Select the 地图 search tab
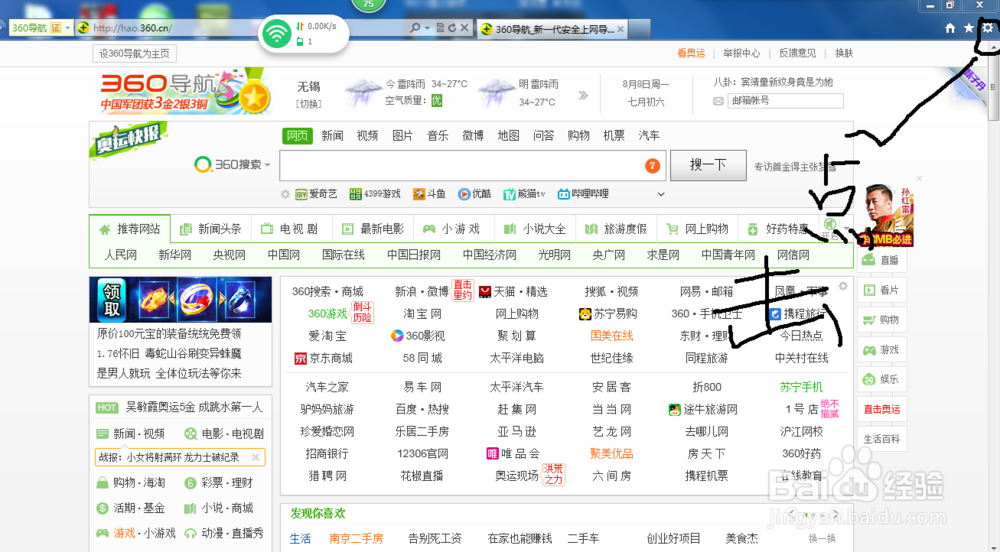The height and width of the screenshot is (552, 1000). [x=508, y=136]
